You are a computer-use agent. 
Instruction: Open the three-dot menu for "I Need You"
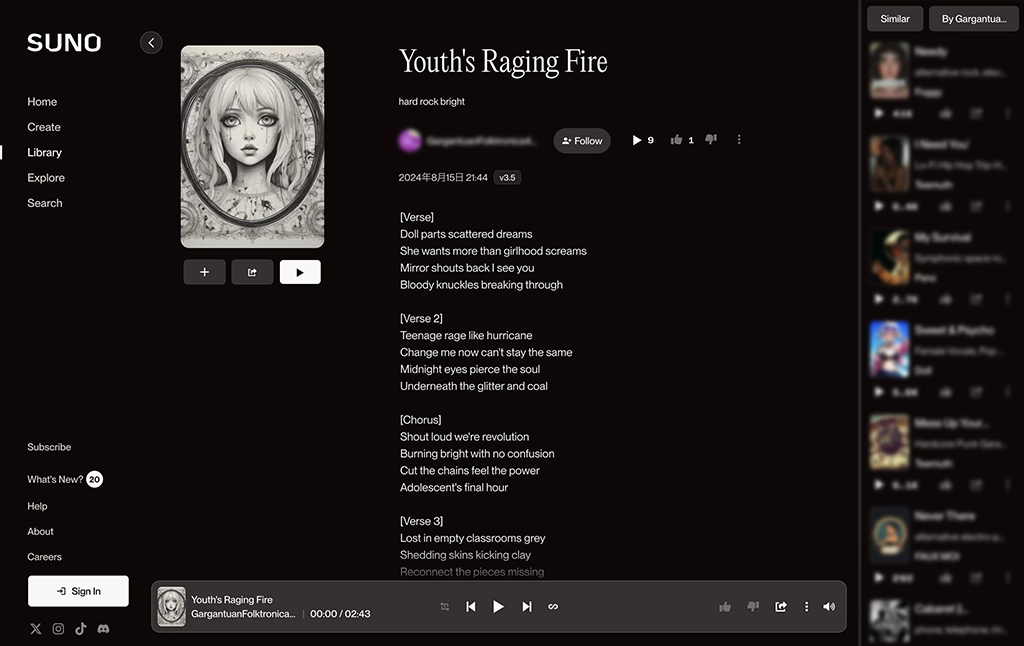pos(1008,206)
